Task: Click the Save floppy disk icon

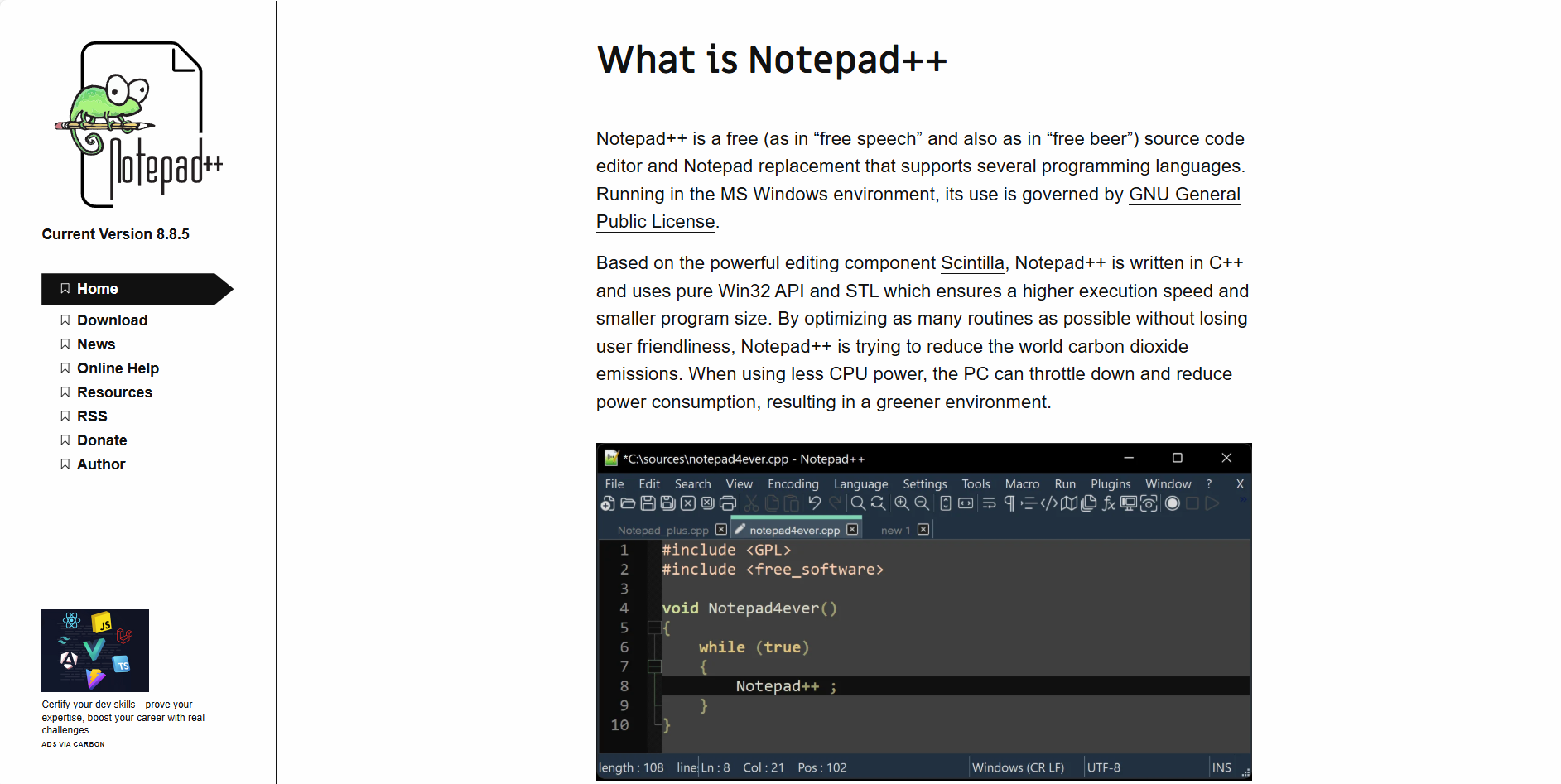Action: click(648, 503)
